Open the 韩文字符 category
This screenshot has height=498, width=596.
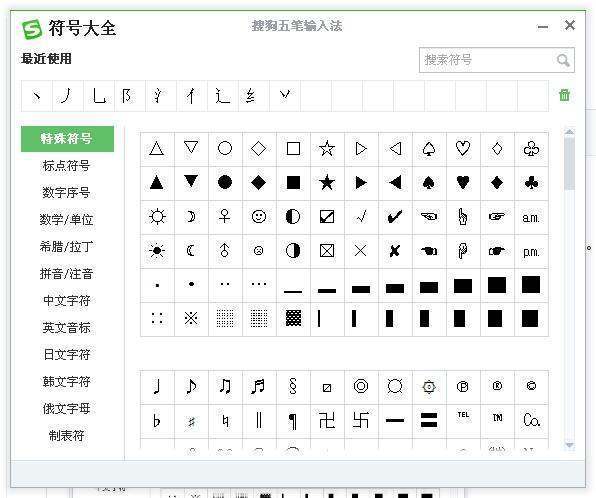(67, 382)
